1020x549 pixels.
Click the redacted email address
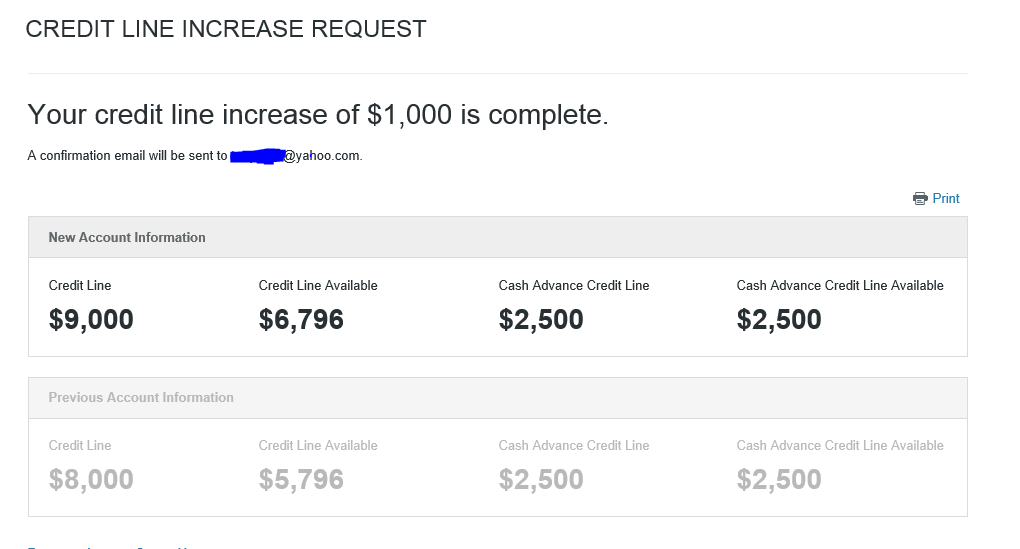(256, 156)
